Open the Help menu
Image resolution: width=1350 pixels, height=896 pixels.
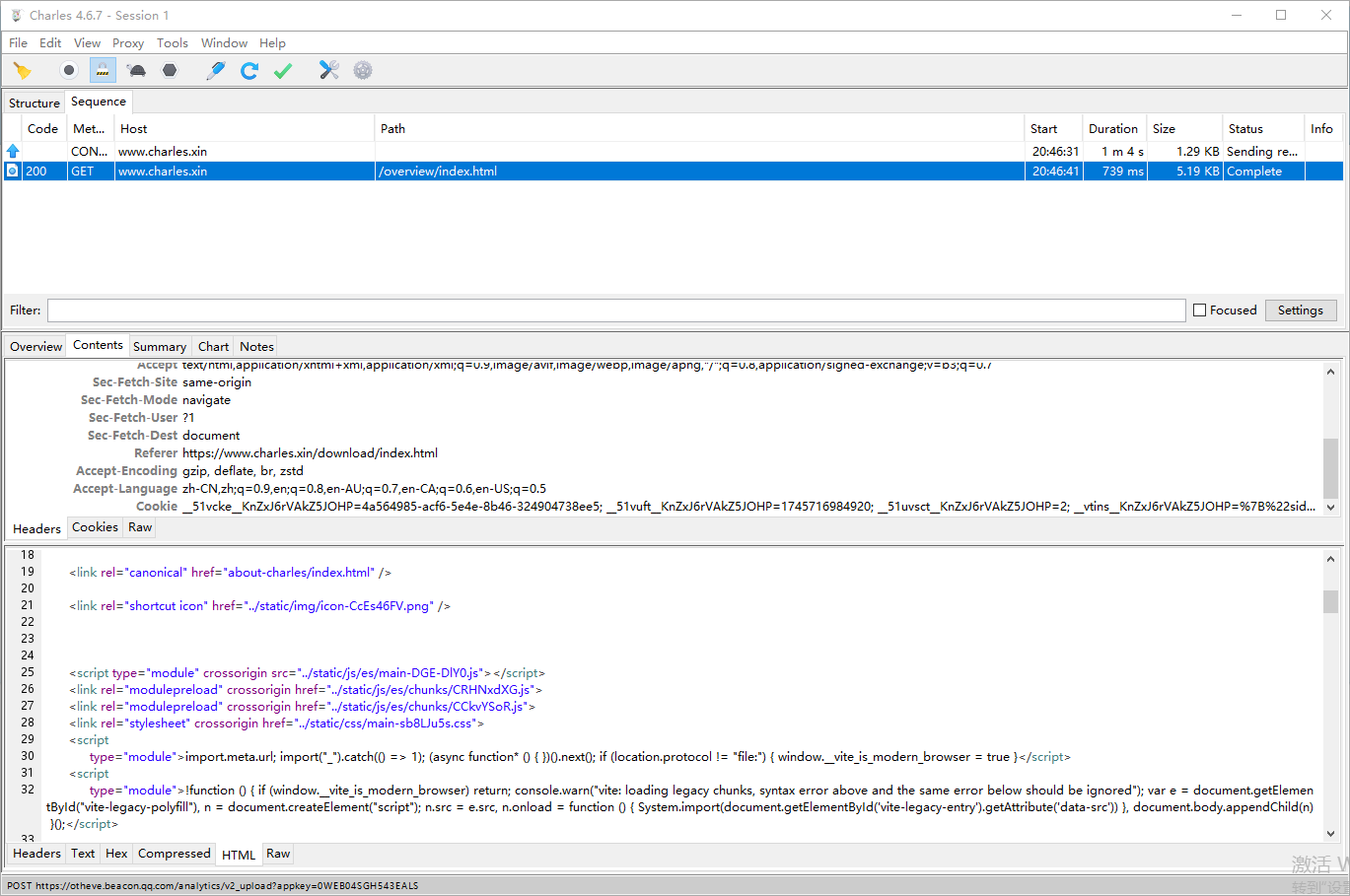coord(272,42)
